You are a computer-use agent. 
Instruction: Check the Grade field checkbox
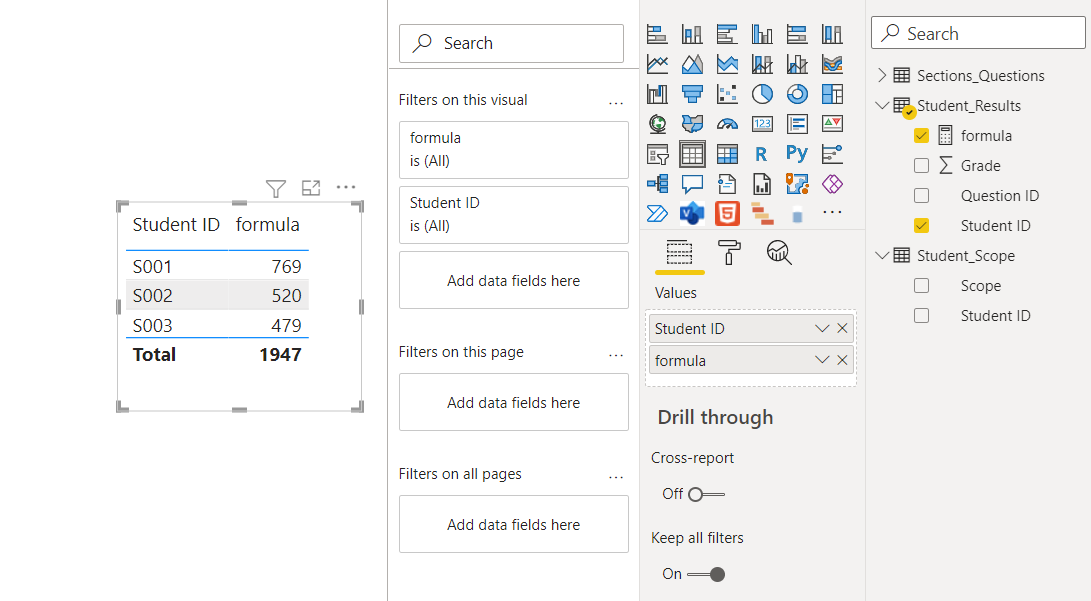pos(921,166)
